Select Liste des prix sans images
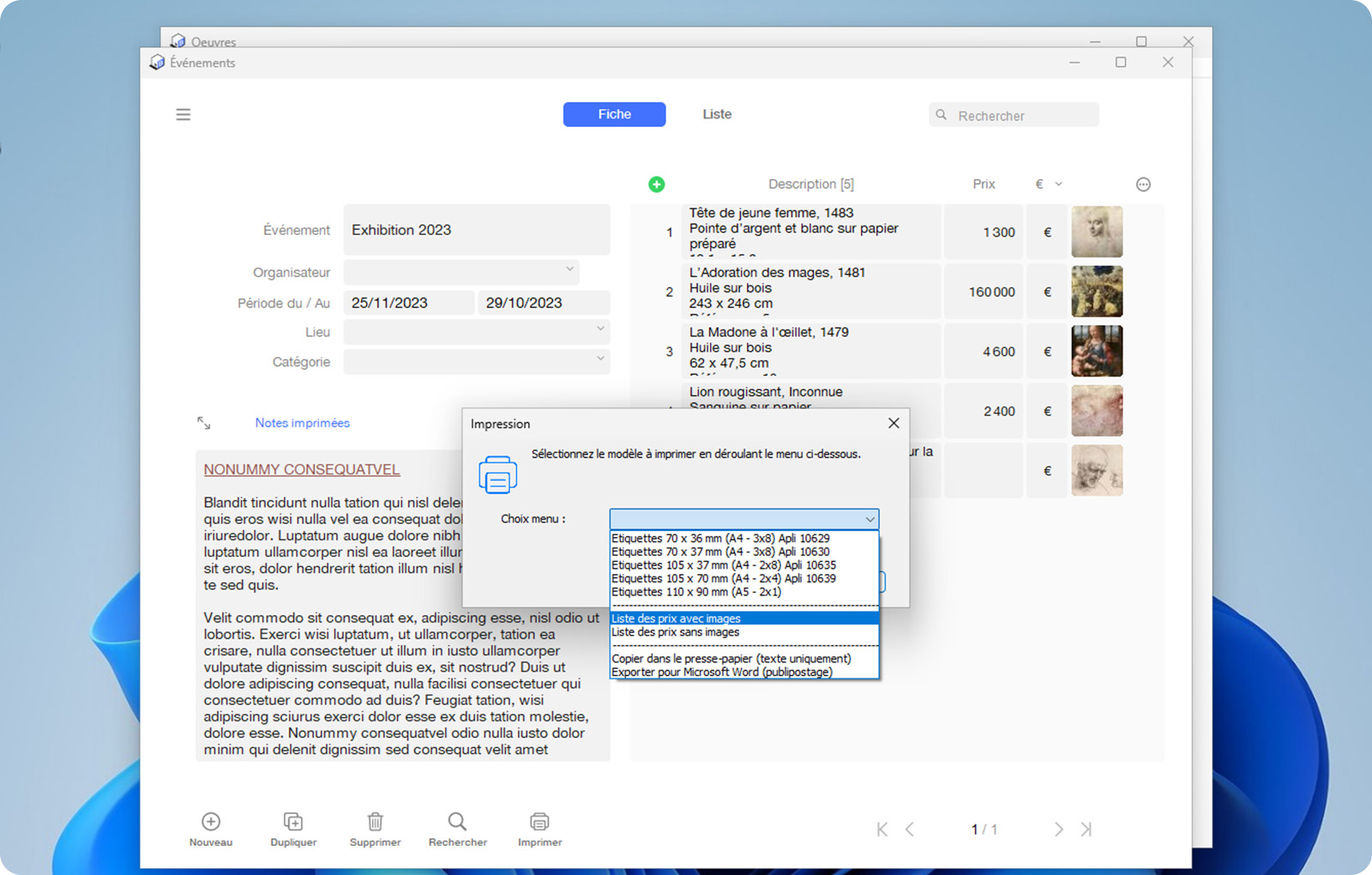1372x875 pixels. pos(744,632)
